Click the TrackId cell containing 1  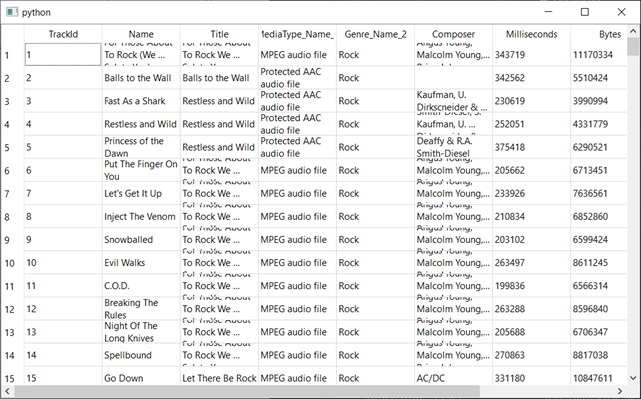pos(63,55)
